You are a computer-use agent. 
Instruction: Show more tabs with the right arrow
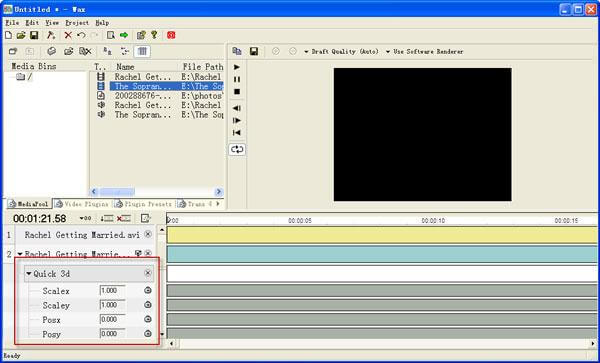tap(218, 204)
